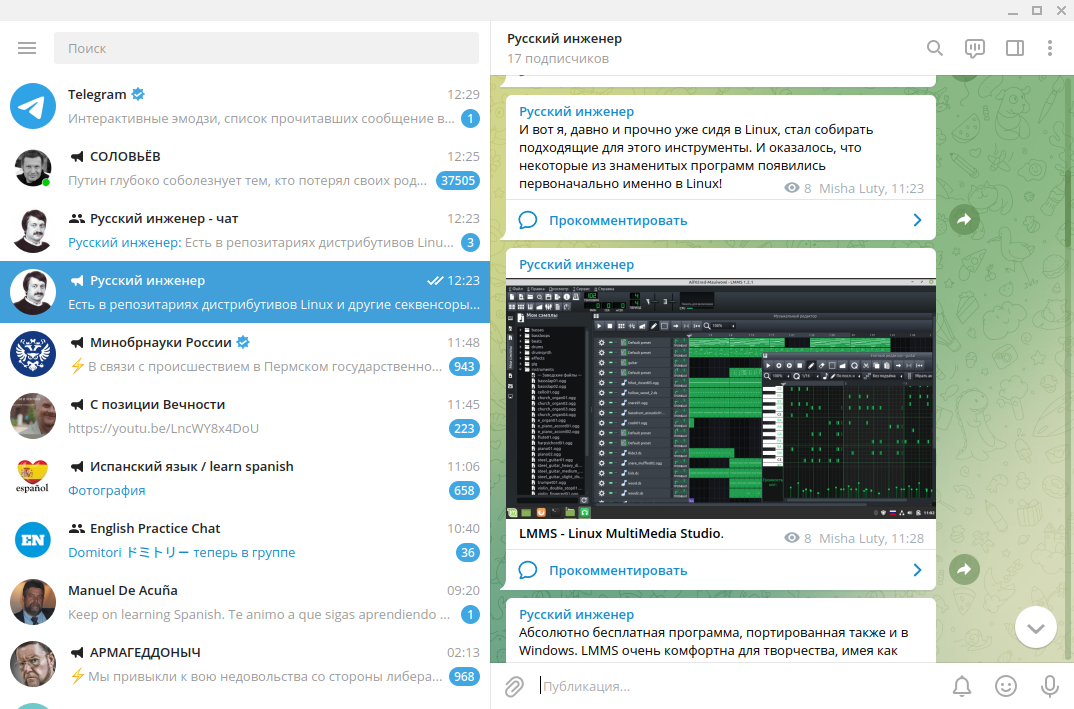Open the АРМАГЕДДОНЫЧ channel
The height and width of the screenshot is (709, 1074).
click(245, 664)
